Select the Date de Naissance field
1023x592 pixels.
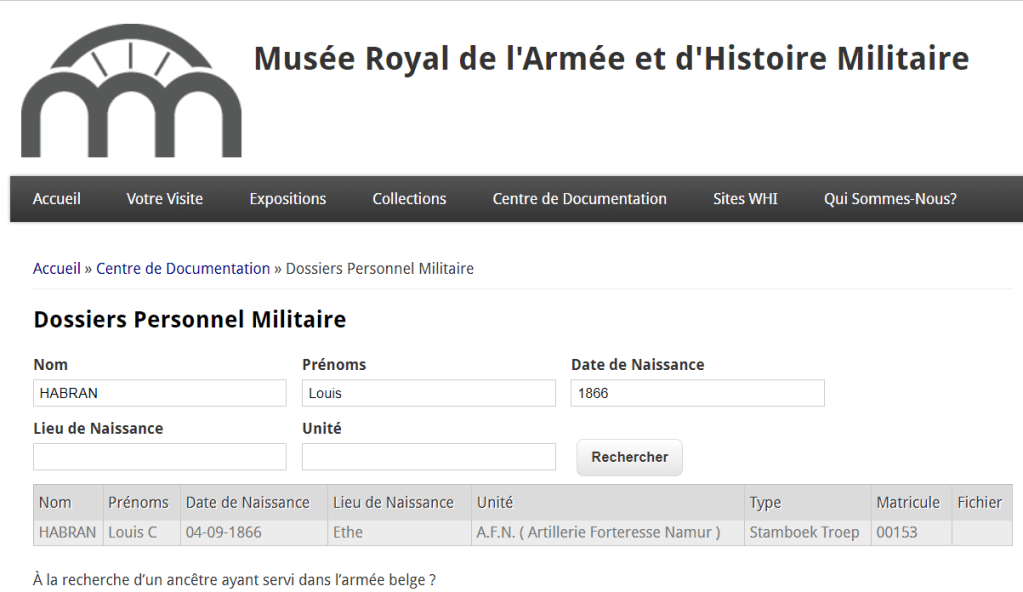pos(697,393)
